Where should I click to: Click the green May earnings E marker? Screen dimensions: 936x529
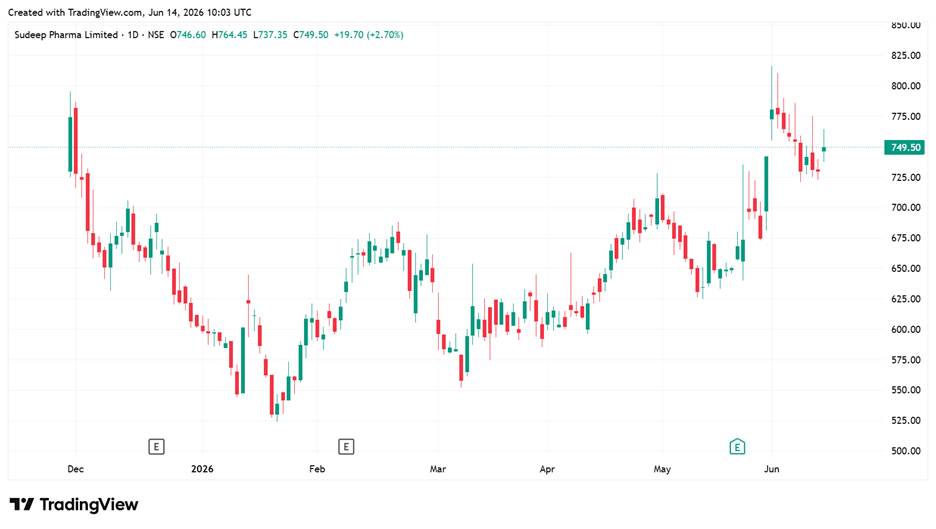[737, 446]
